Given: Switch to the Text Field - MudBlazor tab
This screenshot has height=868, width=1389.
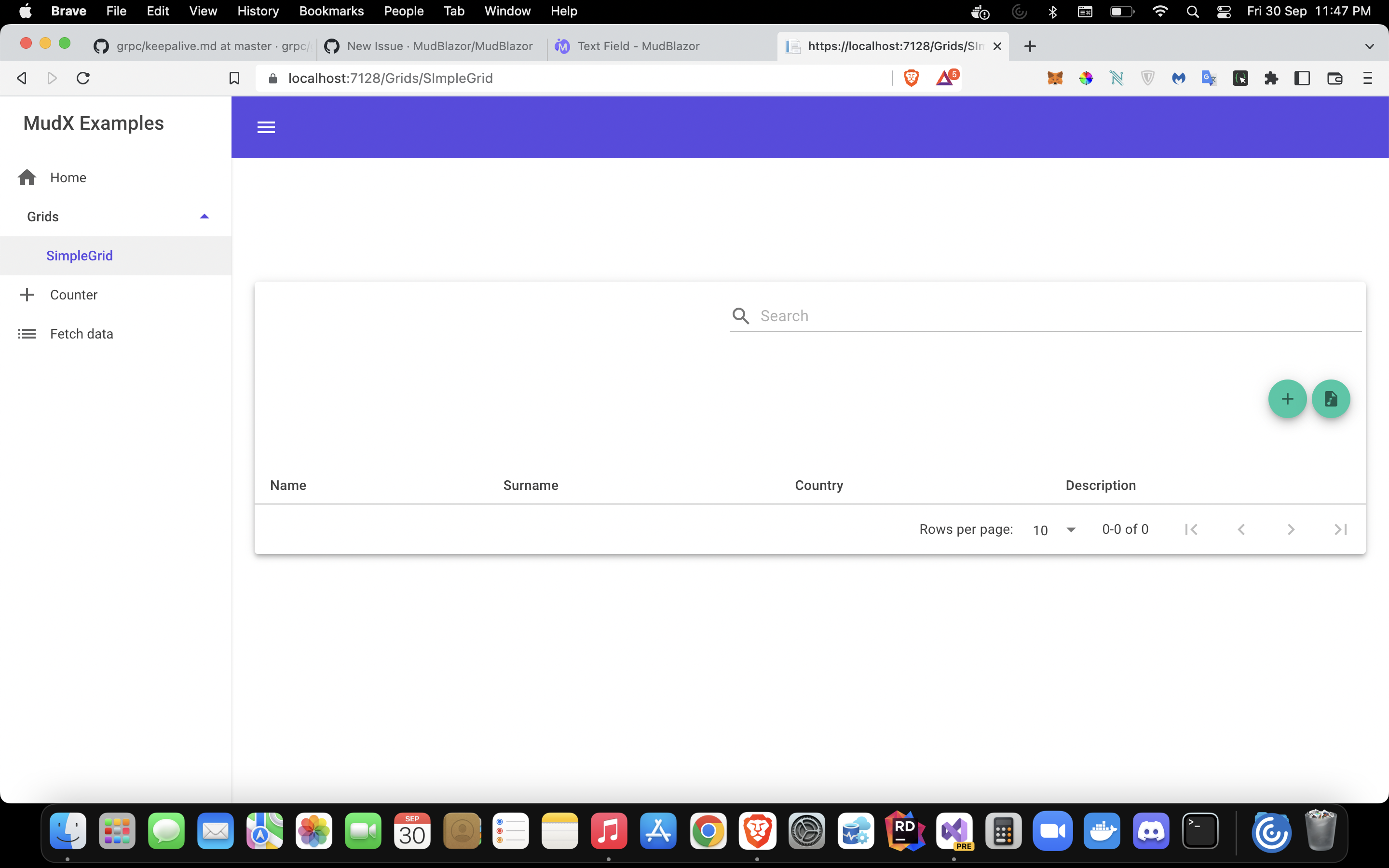Looking at the screenshot, I should point(638,46).
